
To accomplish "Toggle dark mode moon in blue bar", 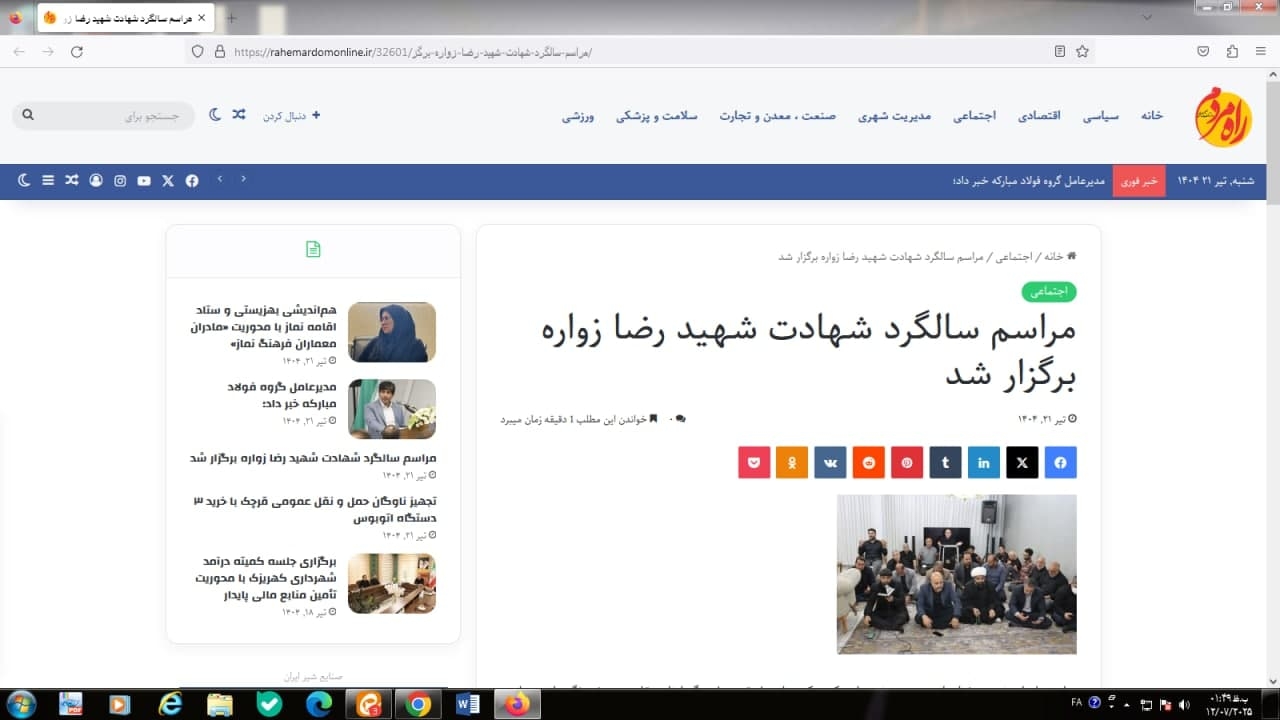I will pos(24,180).
